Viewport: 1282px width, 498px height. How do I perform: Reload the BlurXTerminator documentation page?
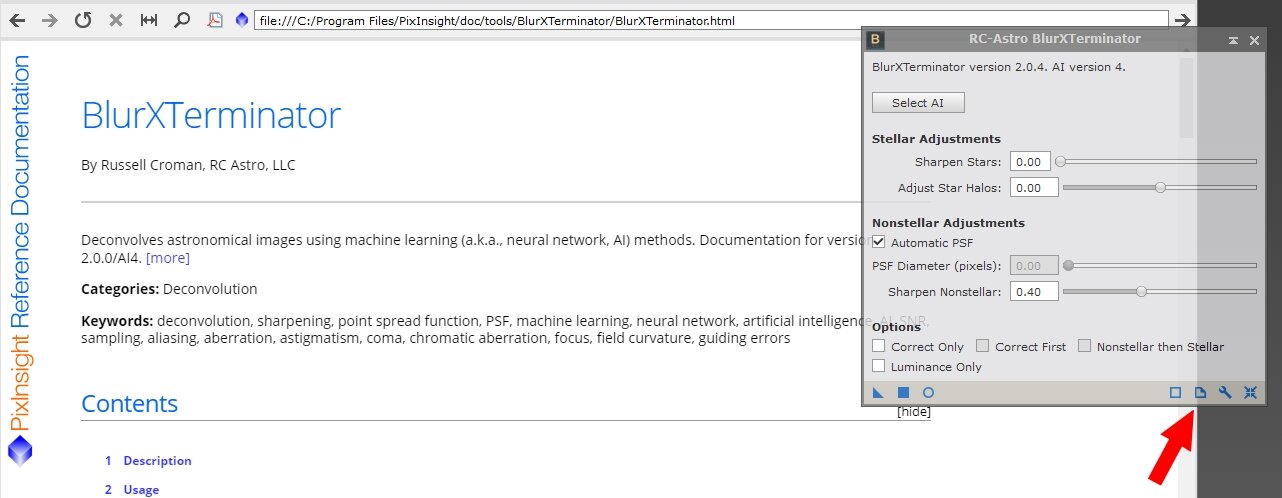(x=83, y=20)
